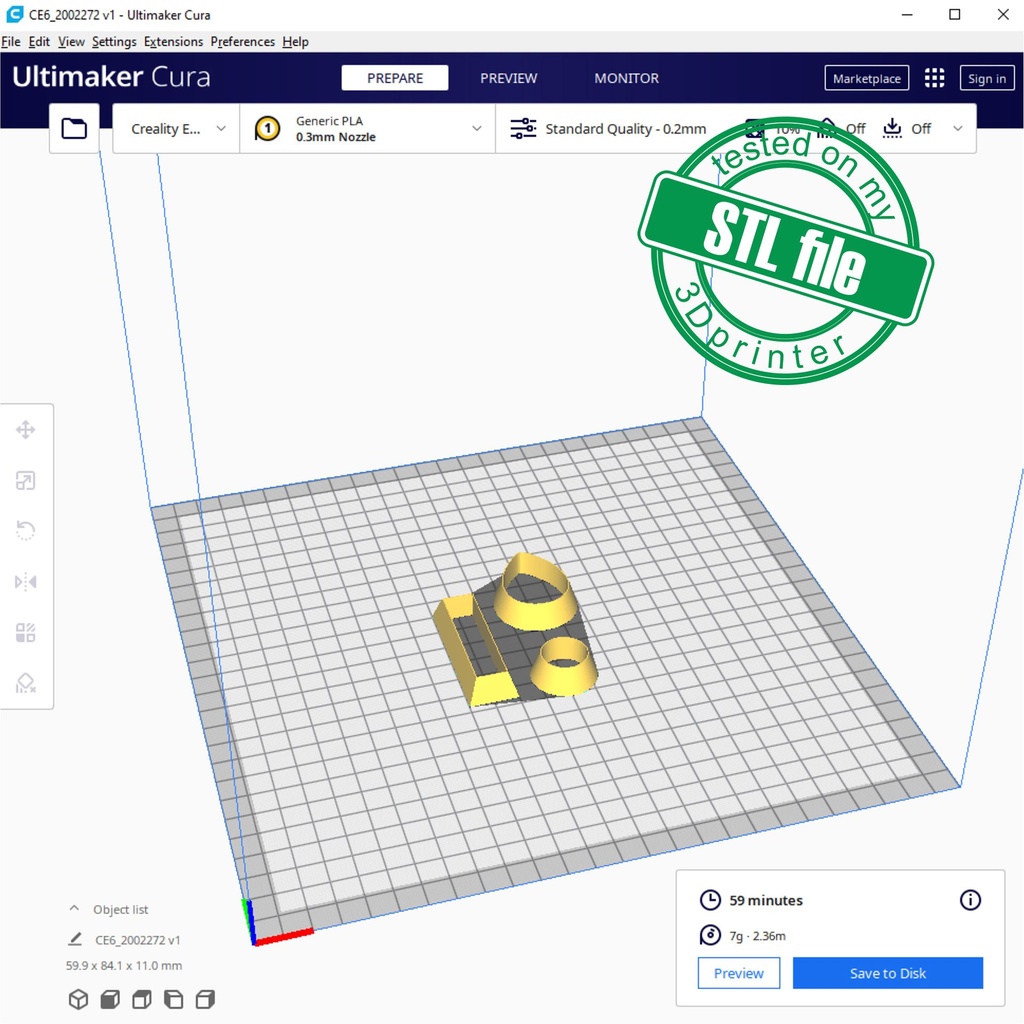Open the Extensions menu
This screenshot has height=1024, width=1024.
coord(173,41)
